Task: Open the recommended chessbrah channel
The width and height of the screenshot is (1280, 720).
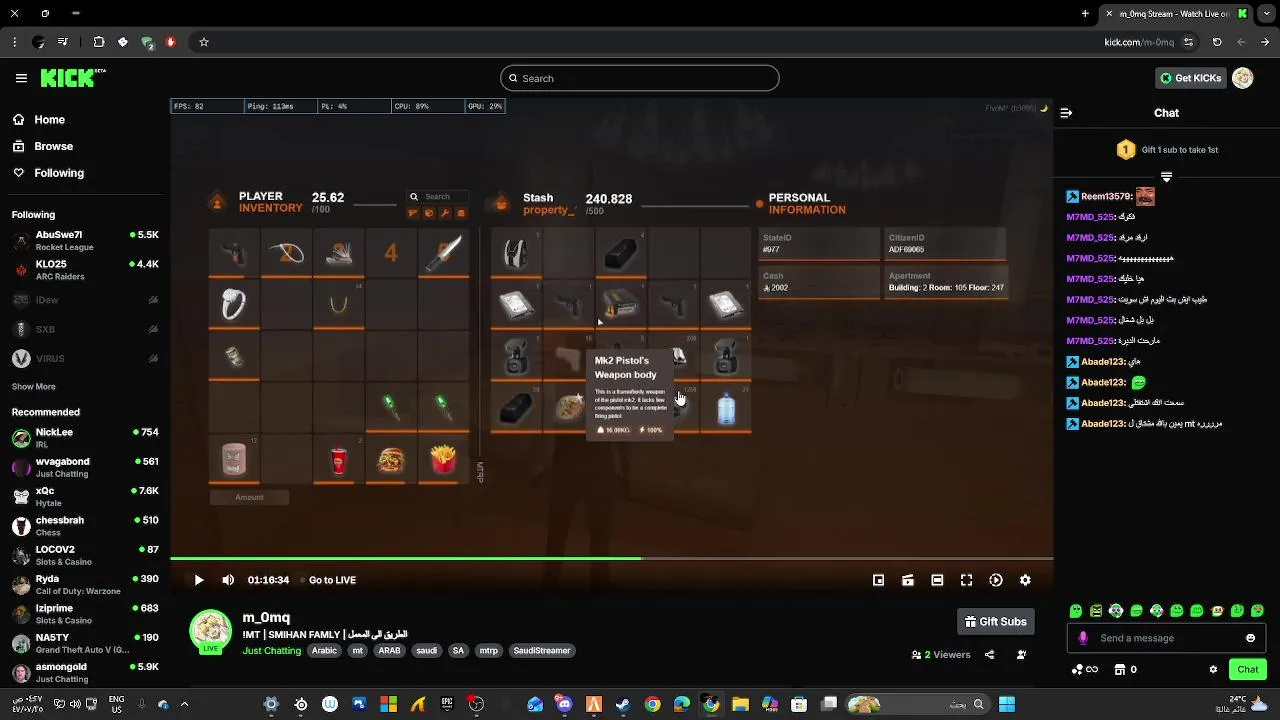Action: coord(85,526)
